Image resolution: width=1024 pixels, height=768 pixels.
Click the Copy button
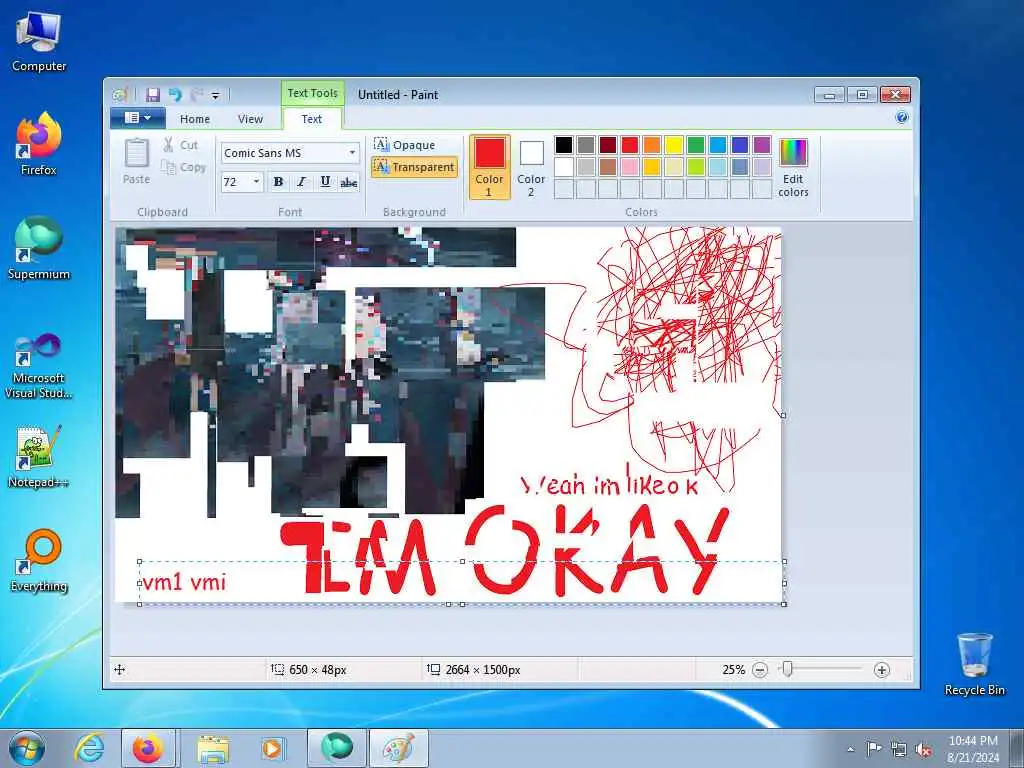[184, 168]
